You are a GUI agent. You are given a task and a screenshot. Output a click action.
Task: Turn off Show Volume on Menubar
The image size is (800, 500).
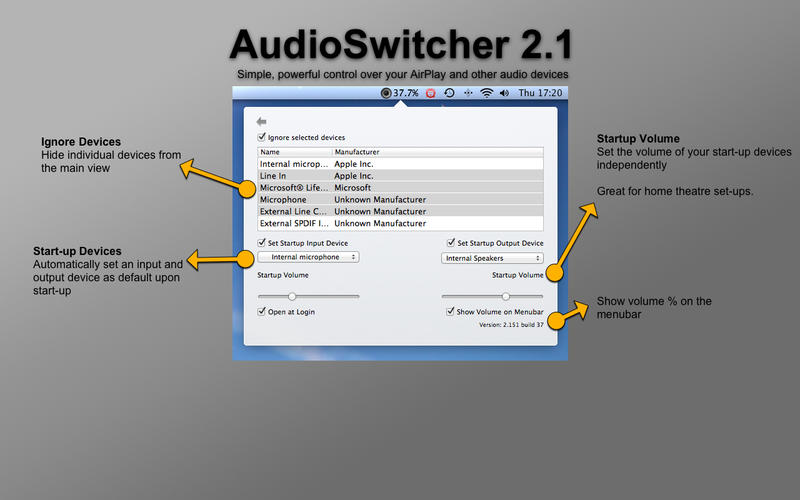[451, 312]
